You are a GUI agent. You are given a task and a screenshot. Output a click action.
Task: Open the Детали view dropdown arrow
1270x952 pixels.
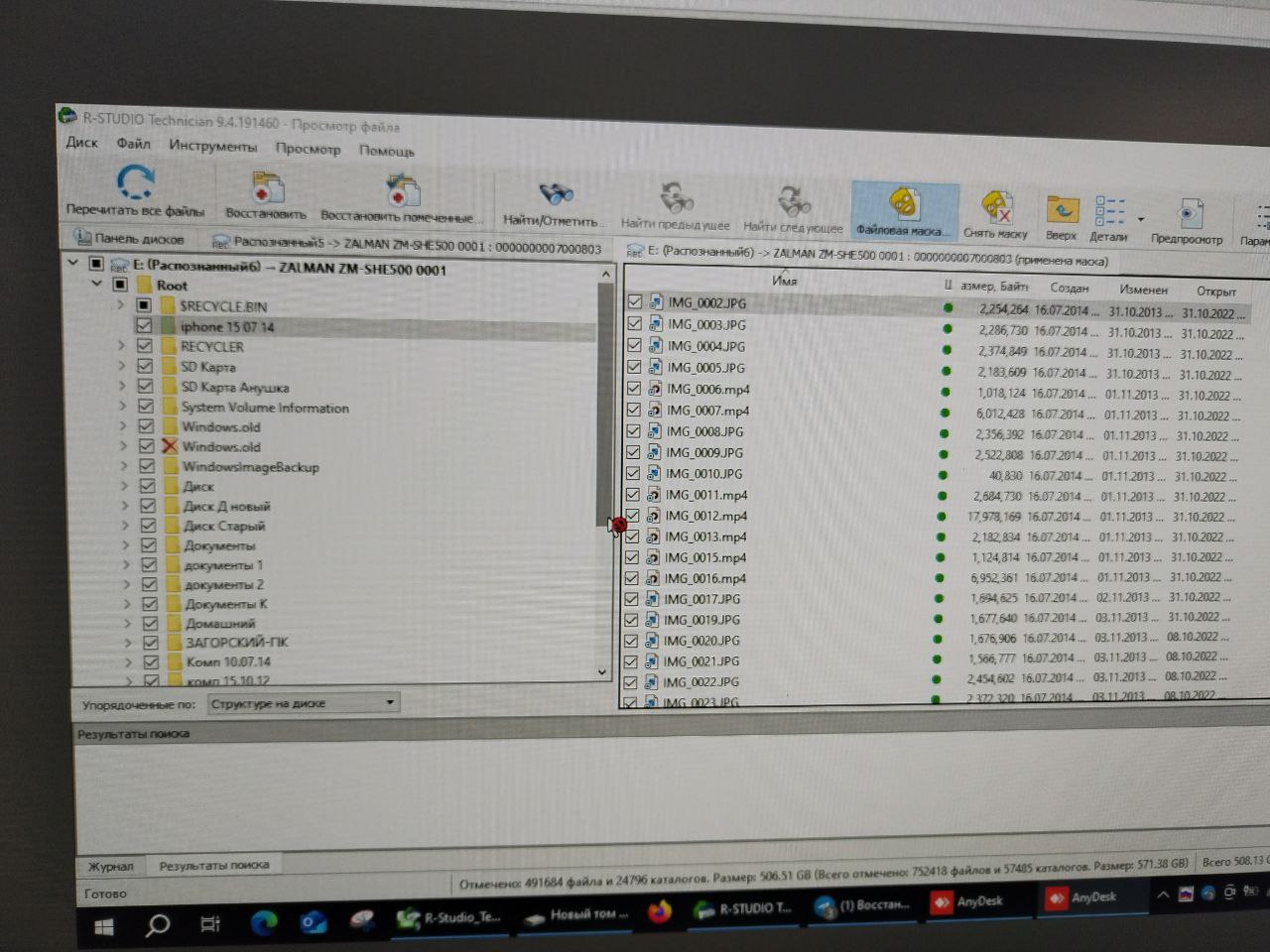click(x=1141, y=219)
